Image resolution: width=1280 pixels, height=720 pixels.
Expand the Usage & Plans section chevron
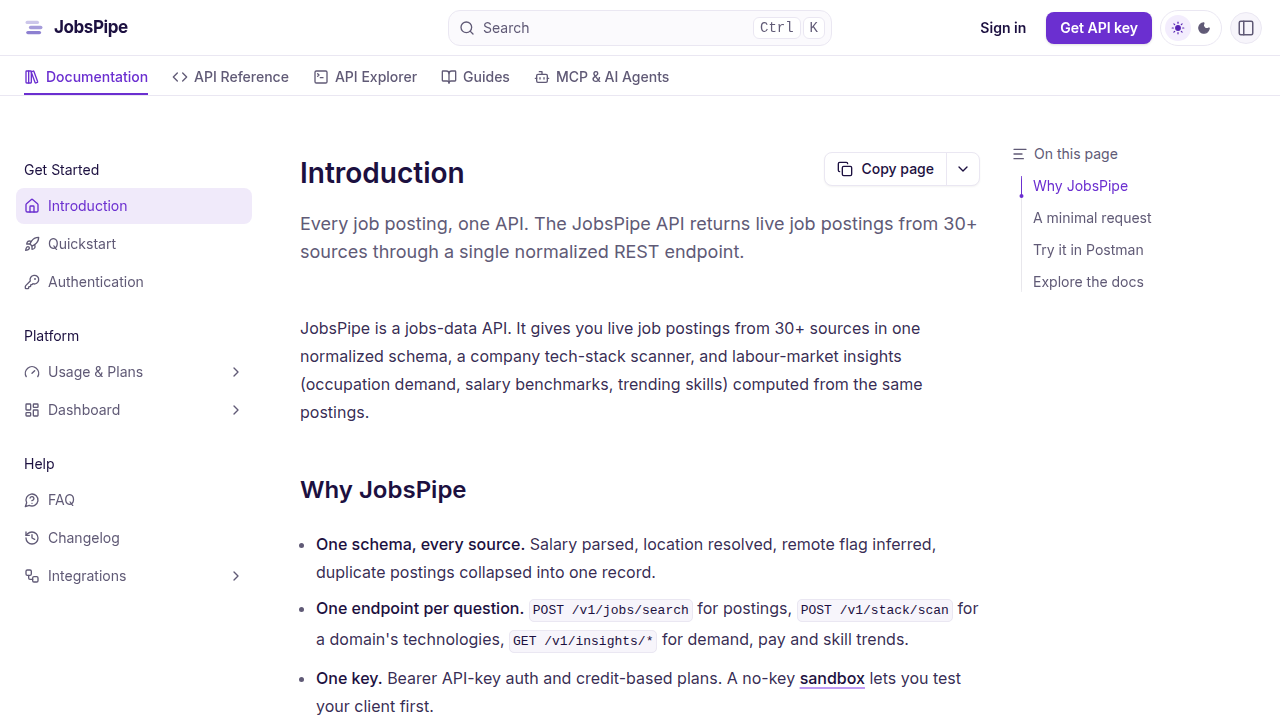(x=236, y=372)
